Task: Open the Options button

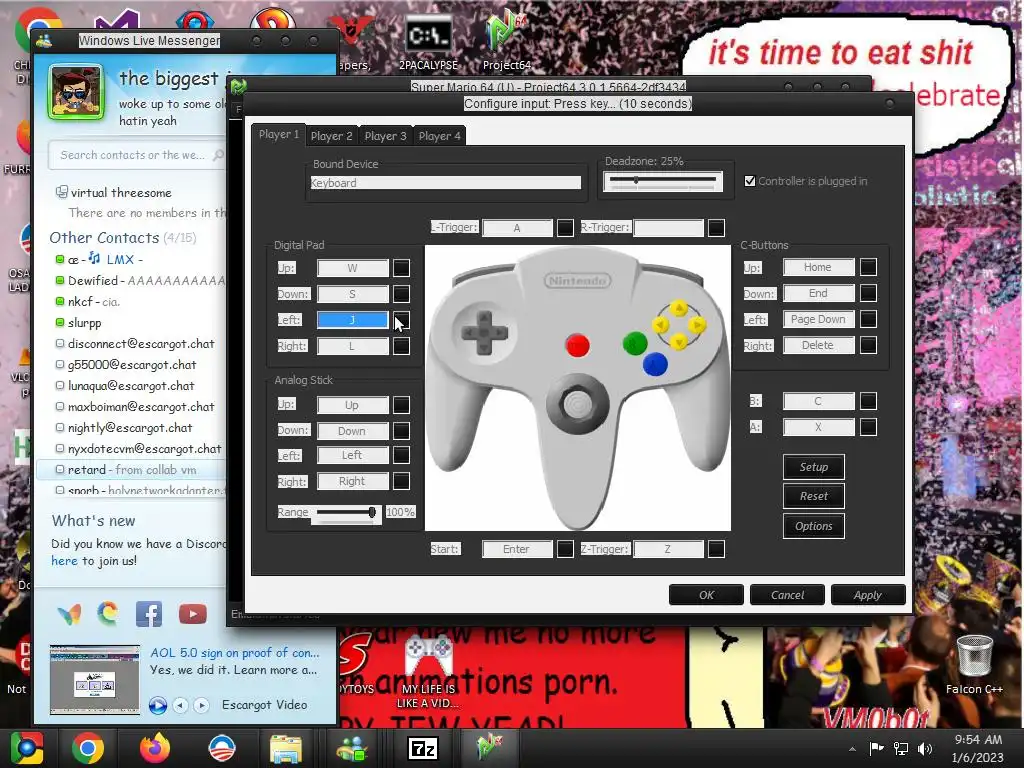Action: click(814, 526)
